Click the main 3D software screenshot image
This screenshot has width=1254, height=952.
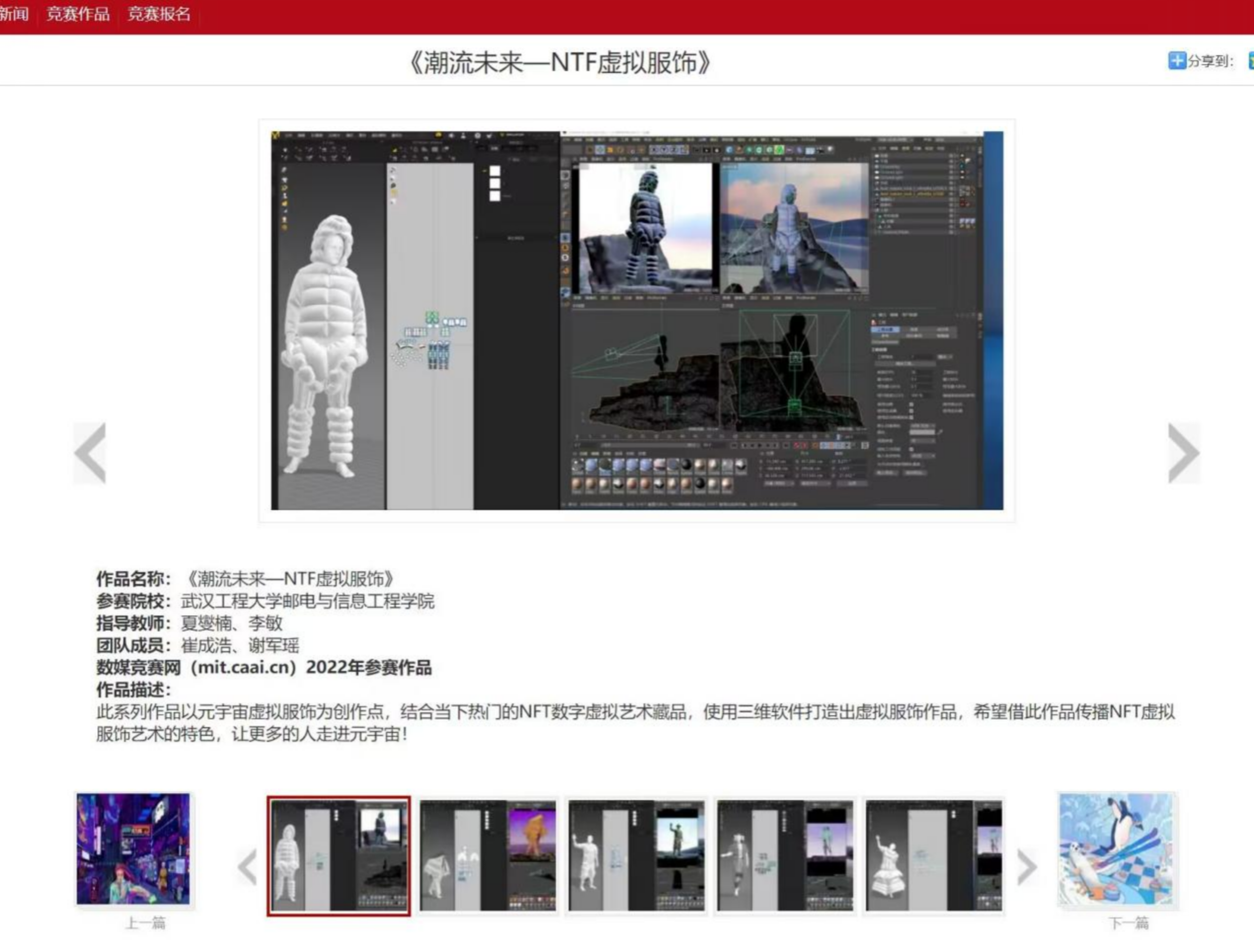[x=637, y=320]
